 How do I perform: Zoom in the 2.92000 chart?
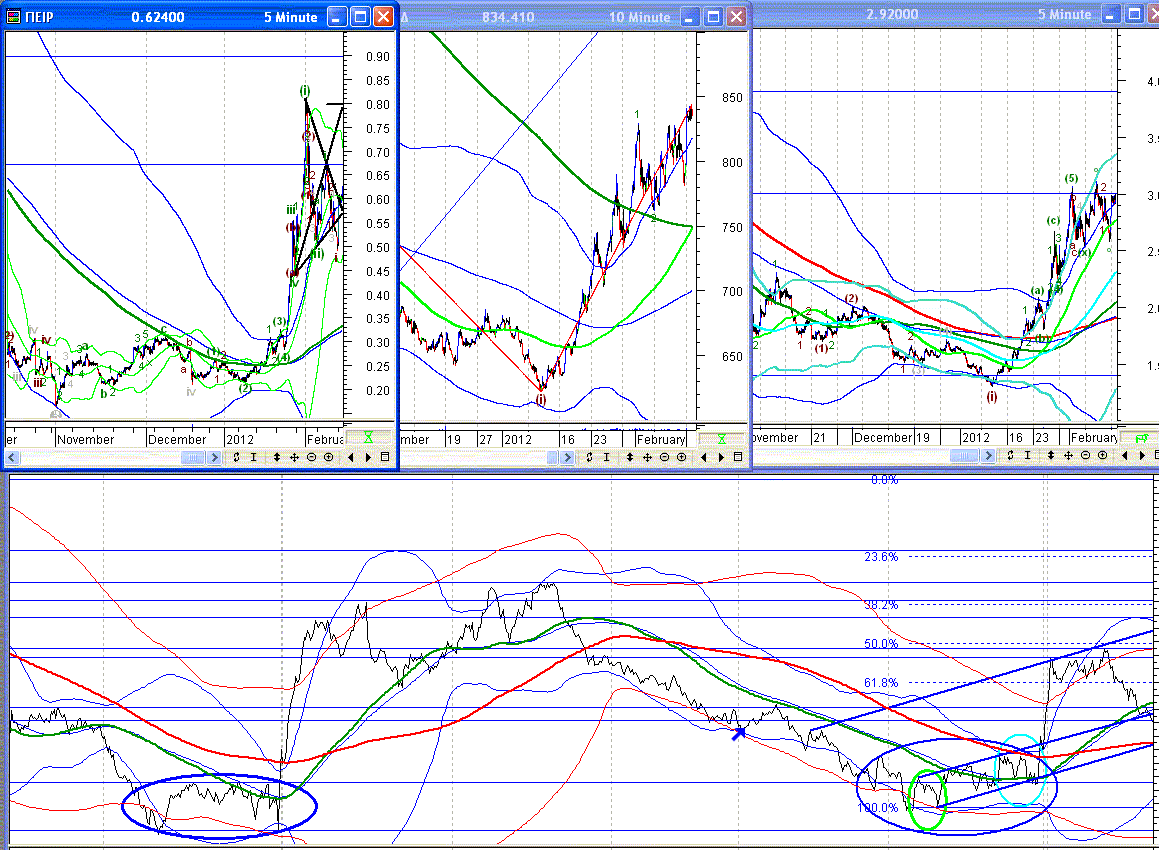pyautogui.click(x=1103, y=455)
